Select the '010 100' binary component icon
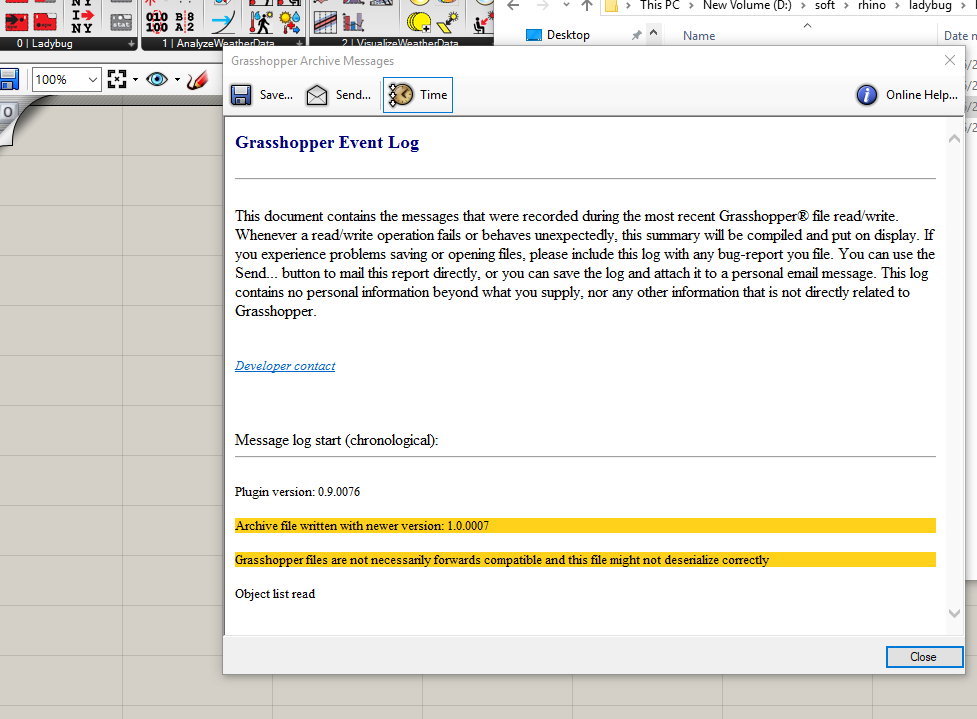 click(x=156, y=22)
